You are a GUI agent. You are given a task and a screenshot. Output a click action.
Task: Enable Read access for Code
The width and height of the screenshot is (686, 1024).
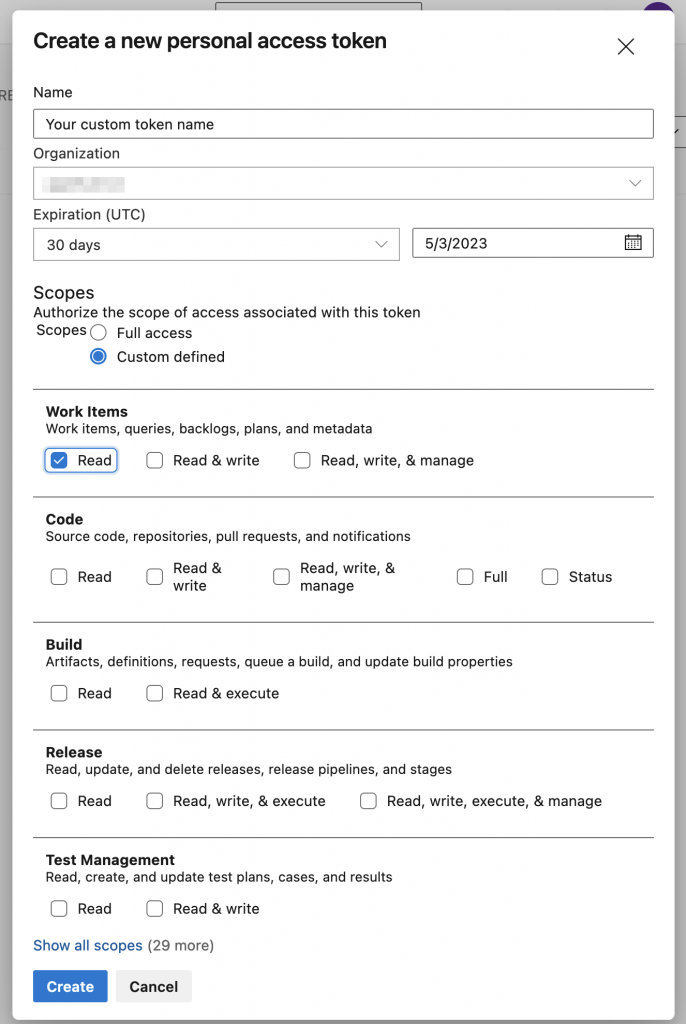59,577
